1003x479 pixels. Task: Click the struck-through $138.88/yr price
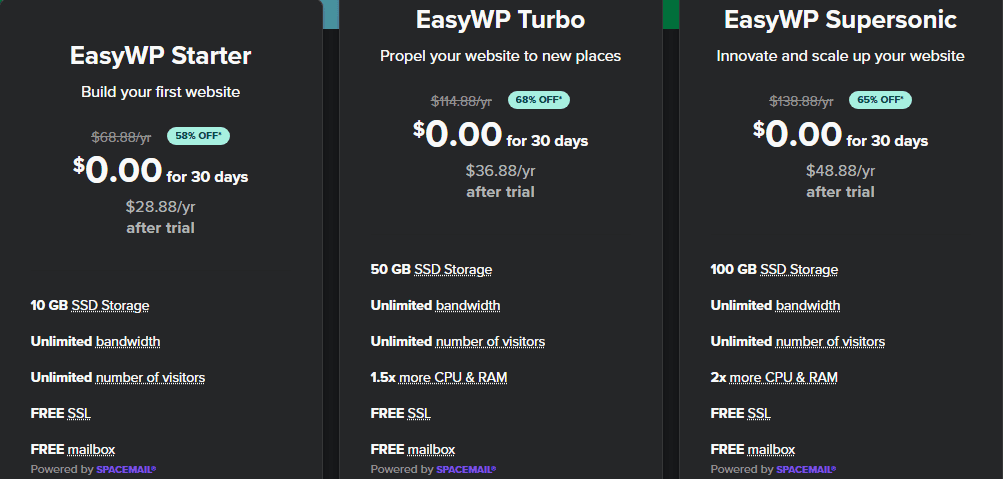pyautogui.click(x=802, y=101)
